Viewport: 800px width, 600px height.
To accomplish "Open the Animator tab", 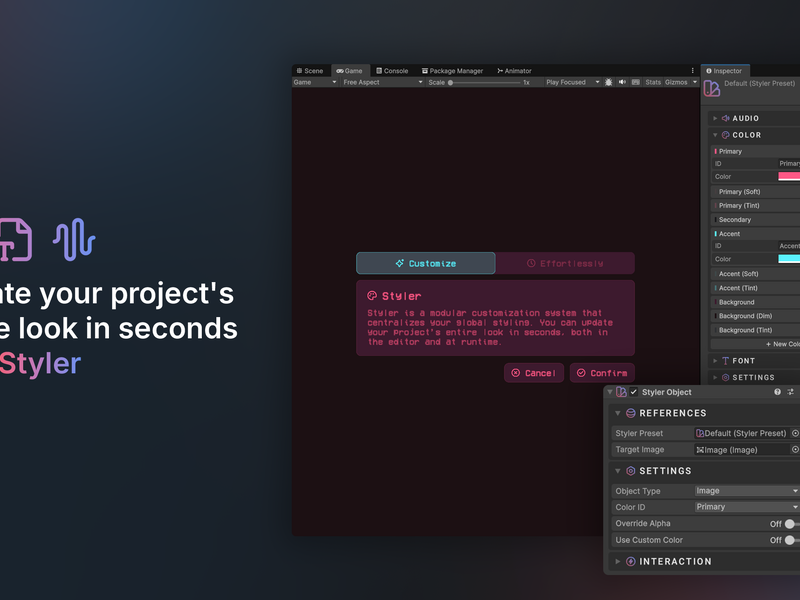I will pos(514,71).
